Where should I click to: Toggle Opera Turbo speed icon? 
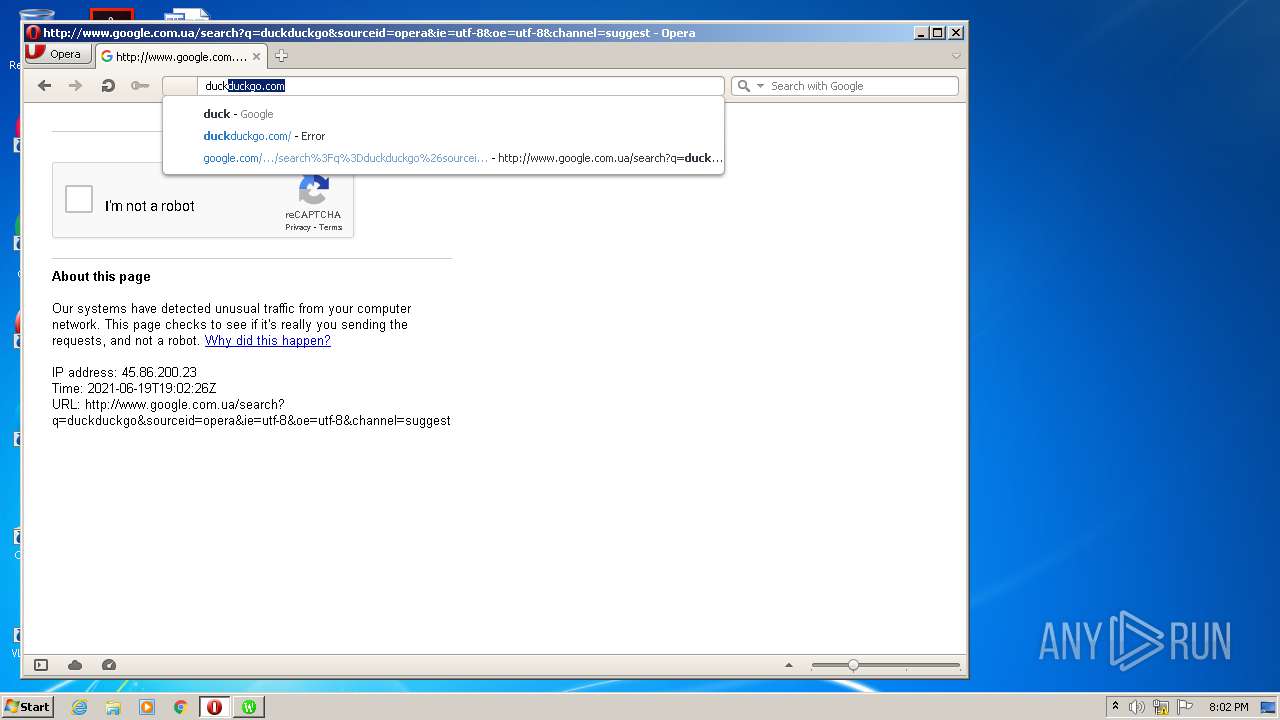(109, 665)
